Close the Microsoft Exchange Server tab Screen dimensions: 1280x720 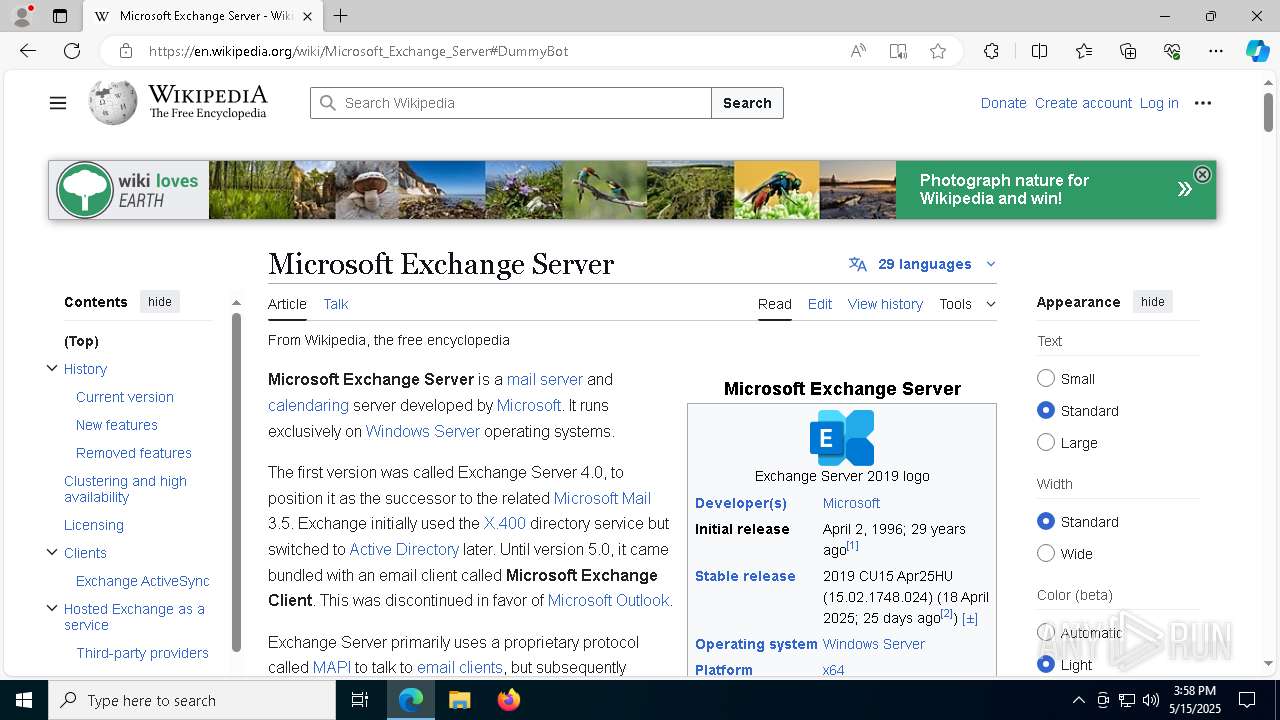307,16
